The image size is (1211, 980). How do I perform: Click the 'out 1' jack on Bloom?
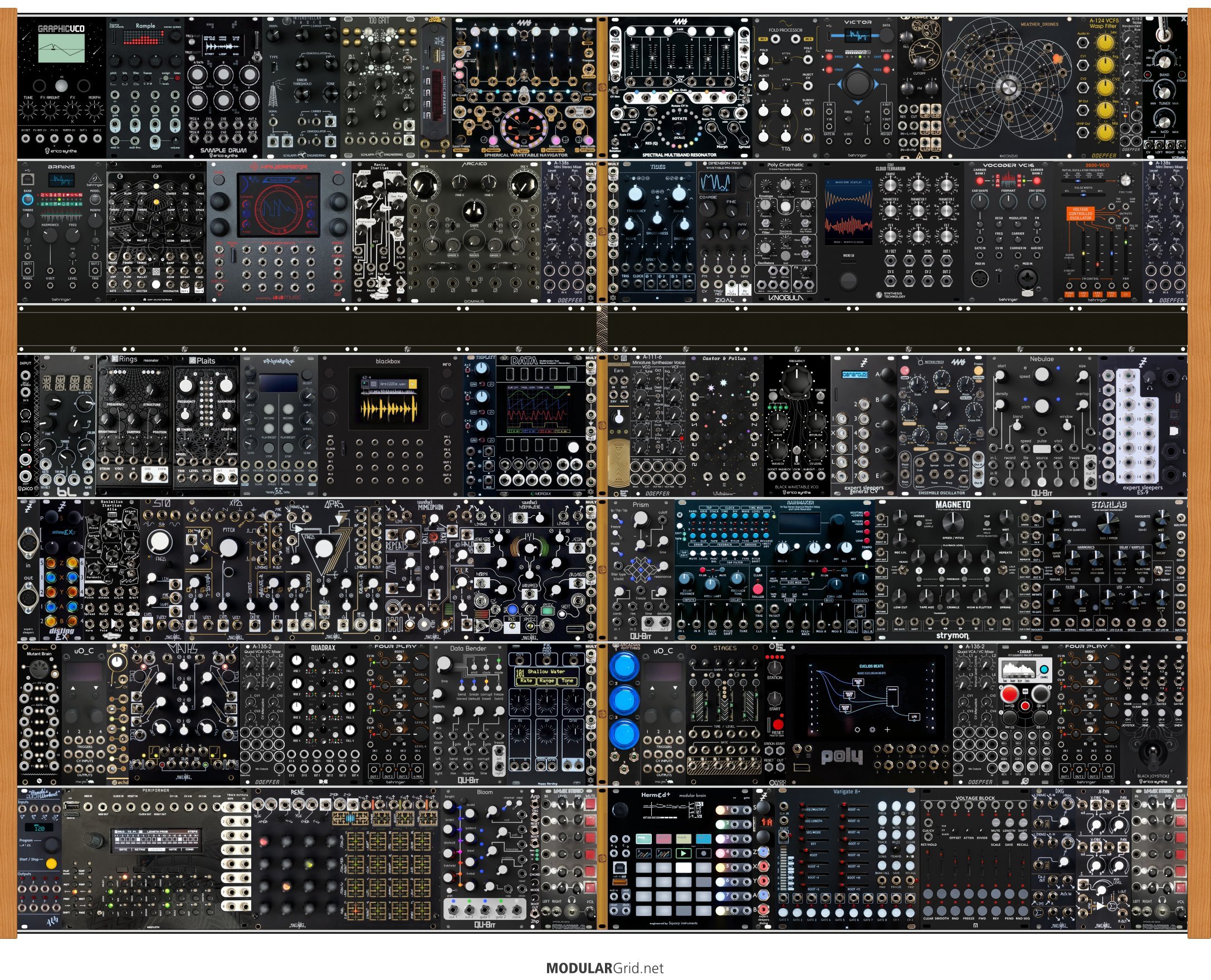pyautogui.click(x=452, y=909)
